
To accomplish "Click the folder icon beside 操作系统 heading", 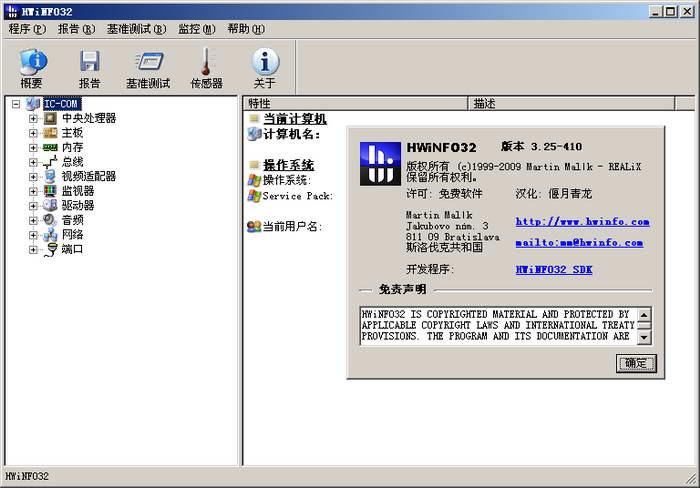I will (254, 165).
